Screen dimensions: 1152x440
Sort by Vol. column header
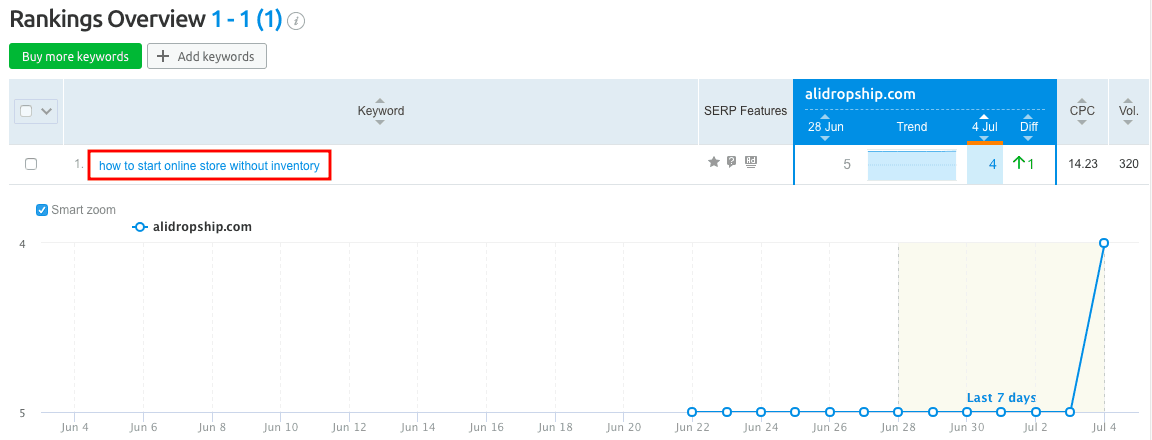click(1128, 111)
